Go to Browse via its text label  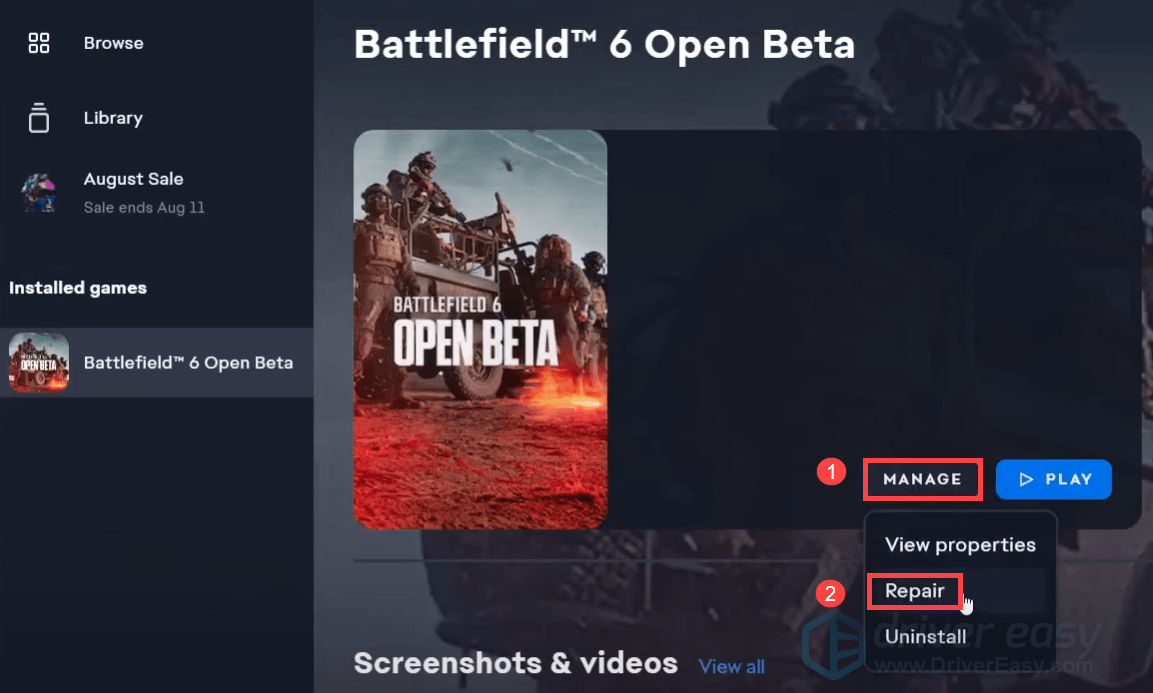[x=113, y=43]
